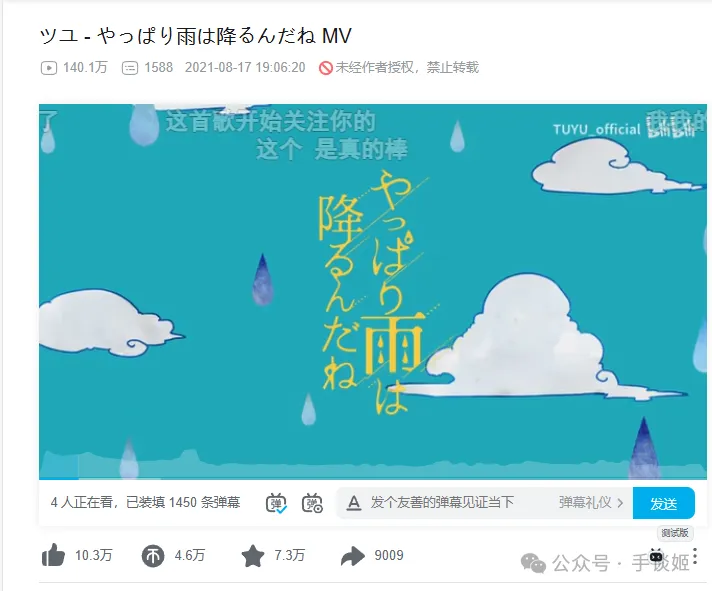712x591 pixels.
Task: Give a coin with the coin icon
Action: 153,556
